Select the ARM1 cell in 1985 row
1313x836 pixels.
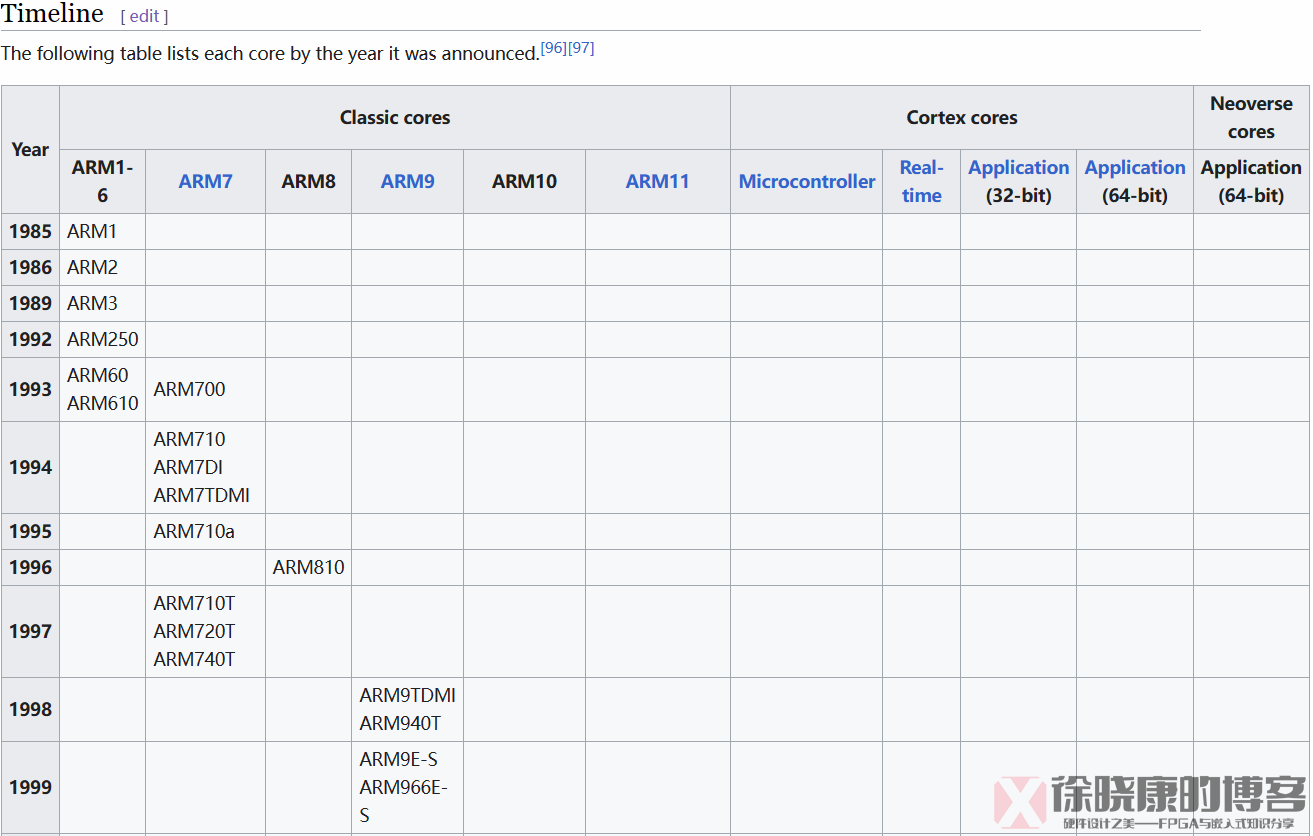click(92, 231)
